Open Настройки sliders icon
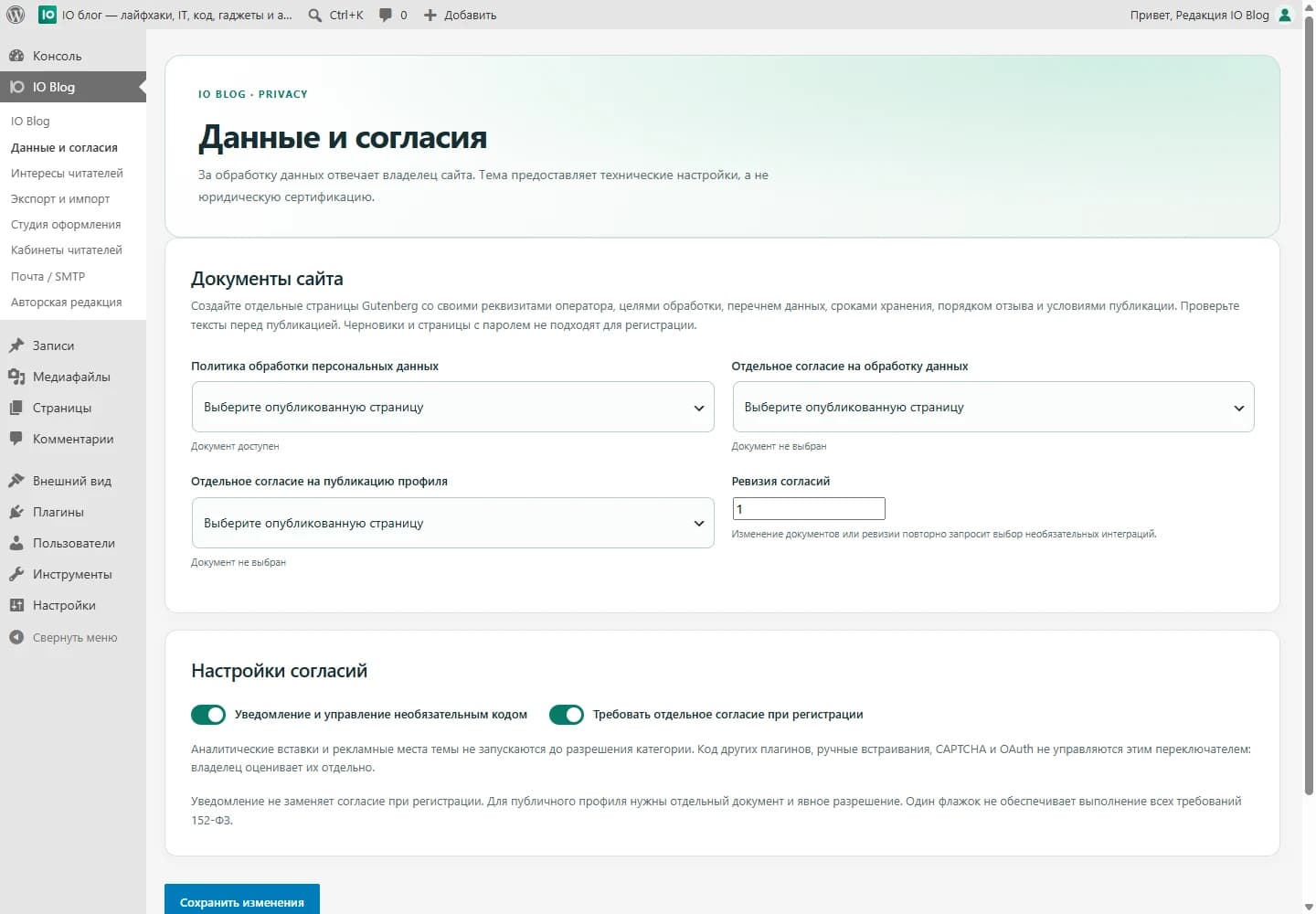 tap(16, 605)
